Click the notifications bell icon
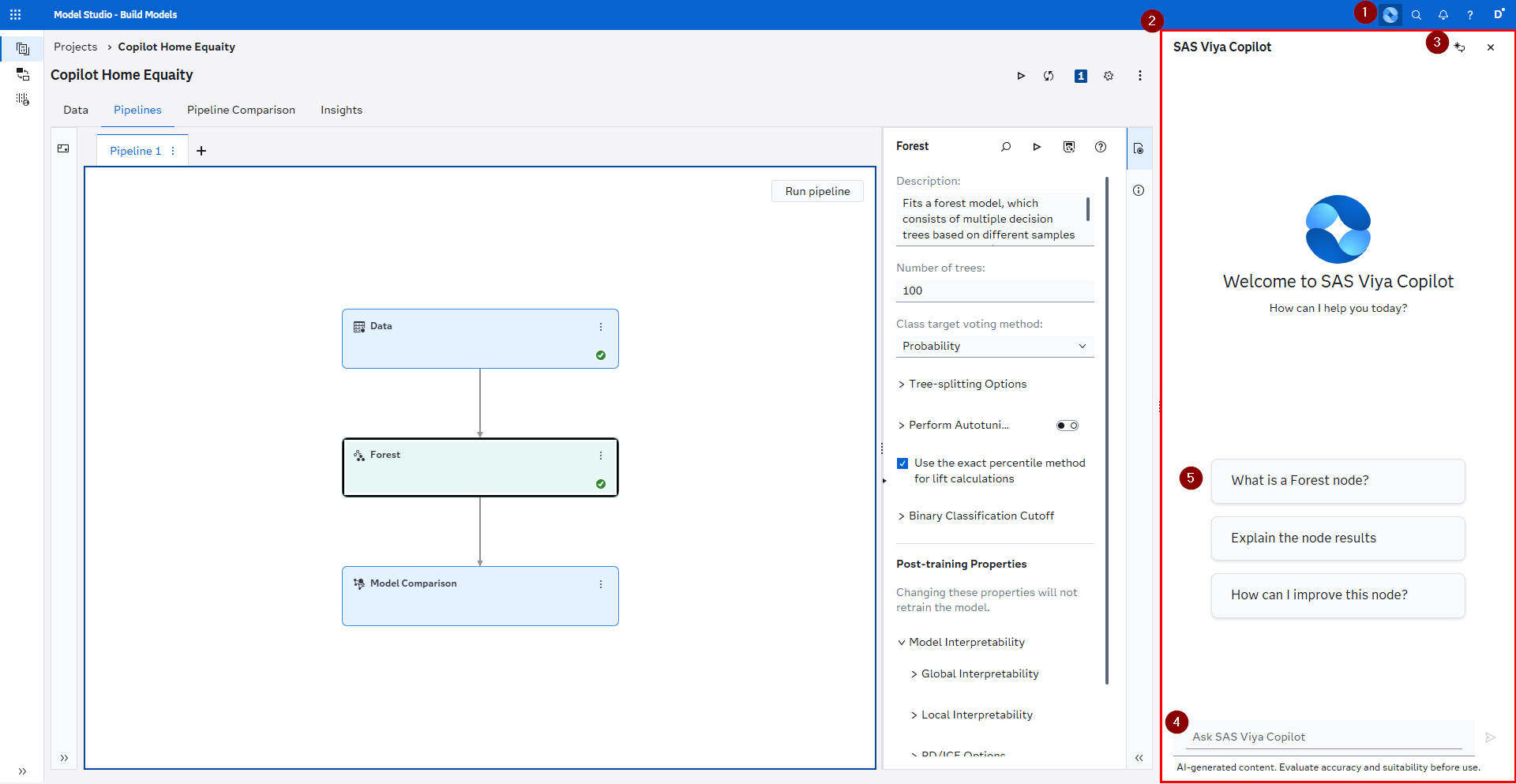The height and width of the screenshot is (784, 1516). [x=1443, y=15]
